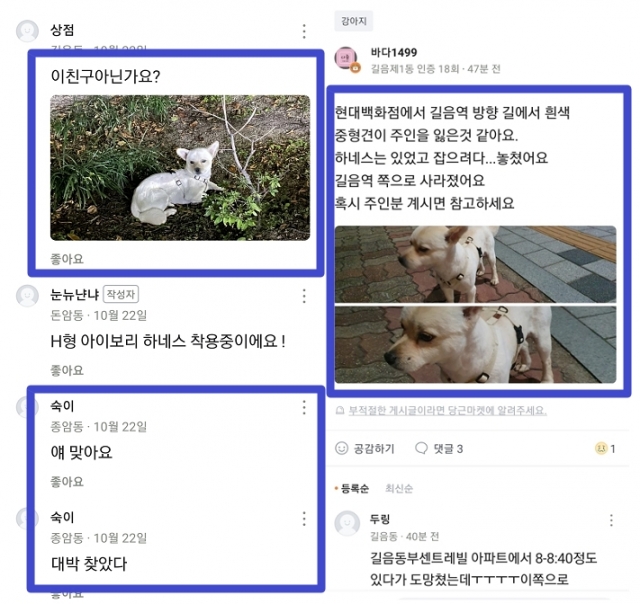The image size is (640, 604).
Task: Open the three-dot menu on 숙이's '대박 찾았다' comment
Action: click(304, 519)
